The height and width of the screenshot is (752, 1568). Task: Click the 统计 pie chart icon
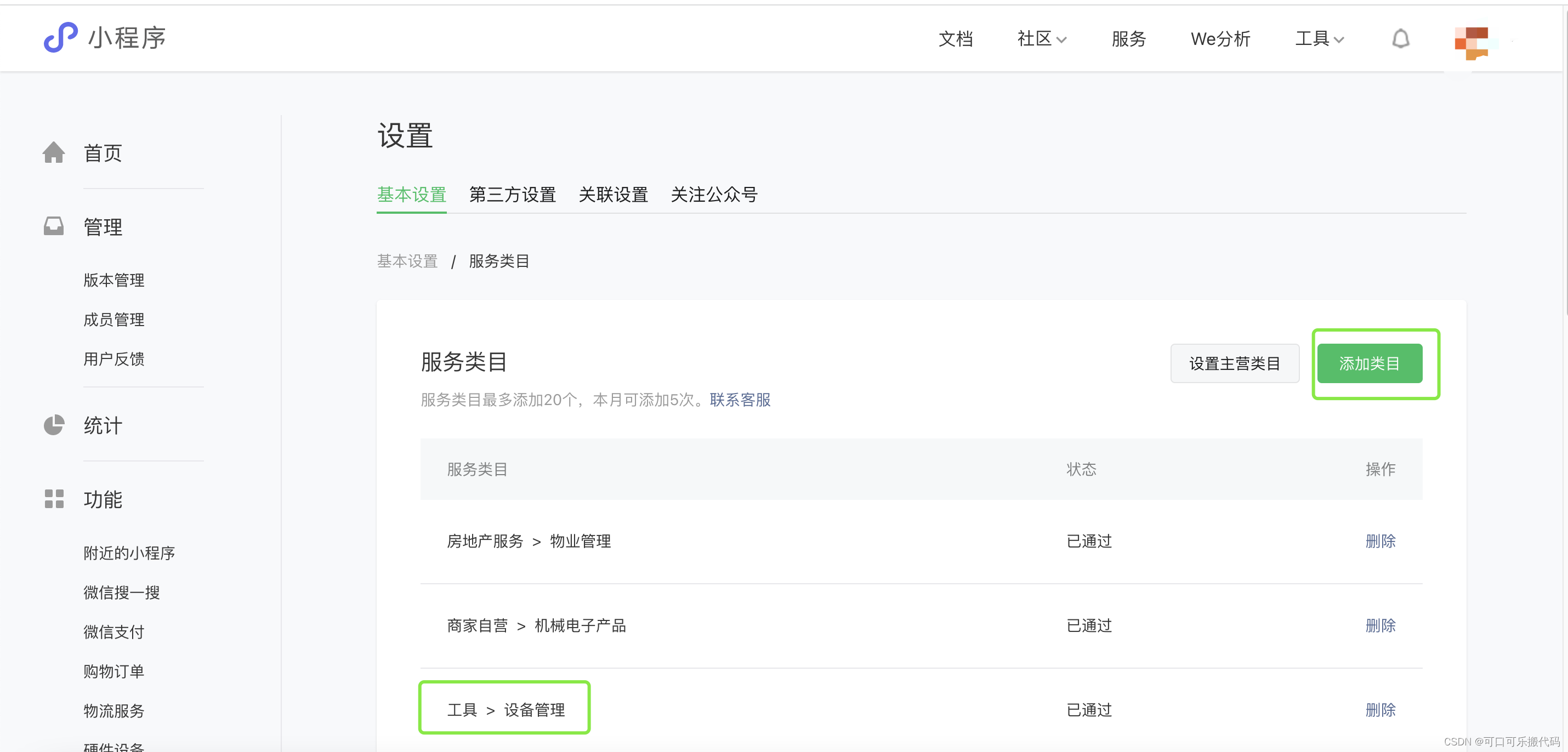pos(54,425)
